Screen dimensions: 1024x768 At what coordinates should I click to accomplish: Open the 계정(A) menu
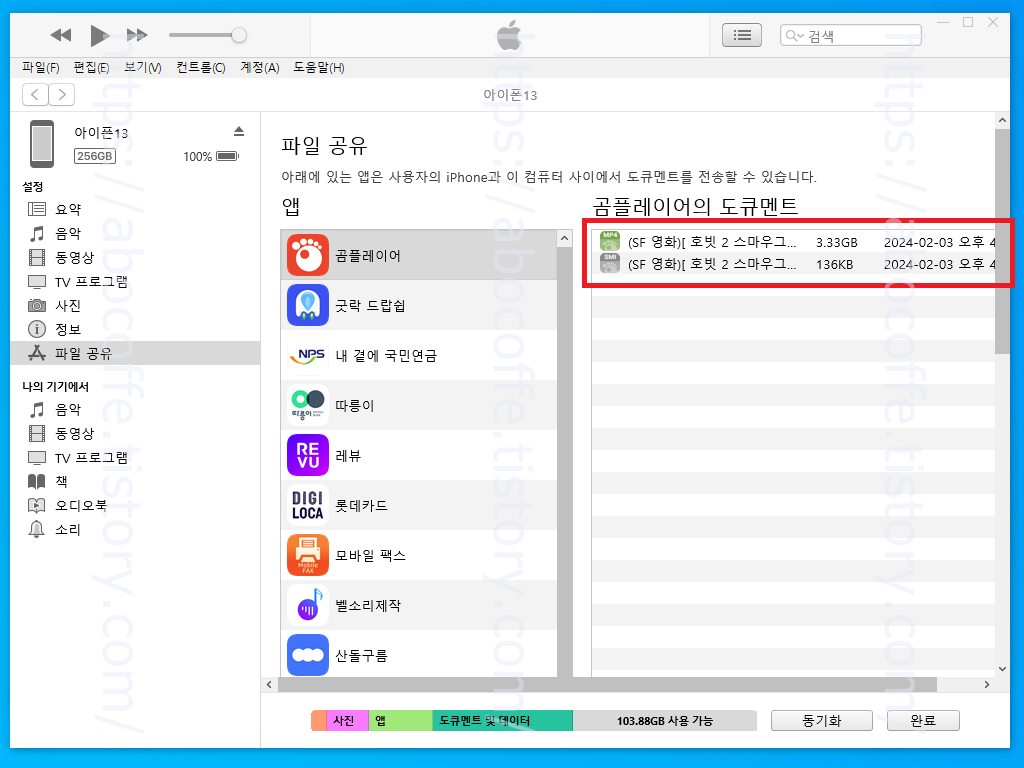260,68
